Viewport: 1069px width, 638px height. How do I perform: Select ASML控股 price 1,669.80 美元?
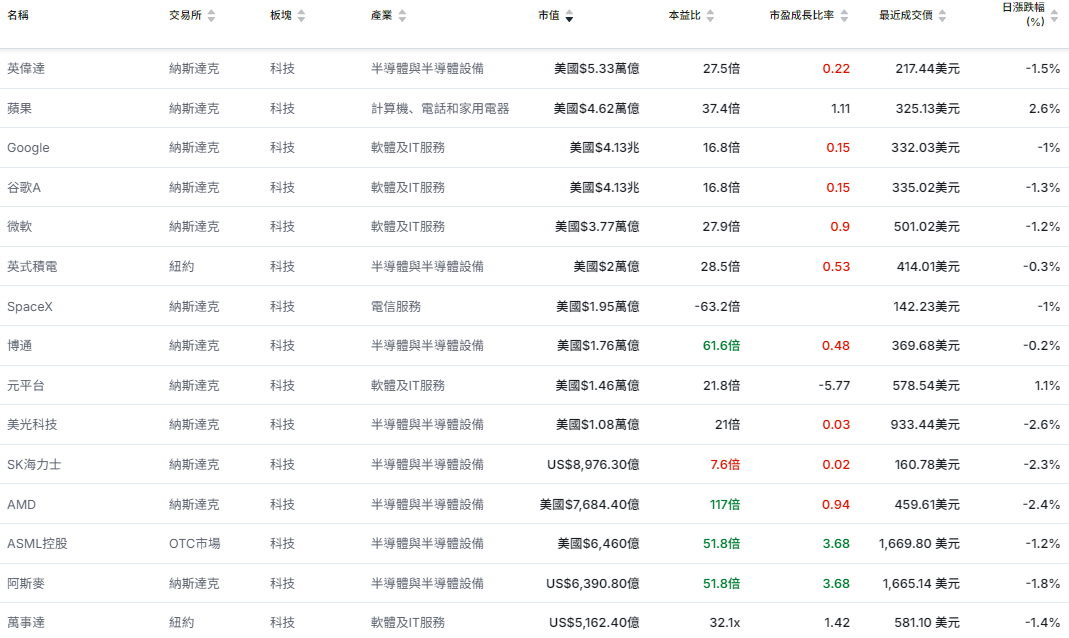tap(920, 544)
